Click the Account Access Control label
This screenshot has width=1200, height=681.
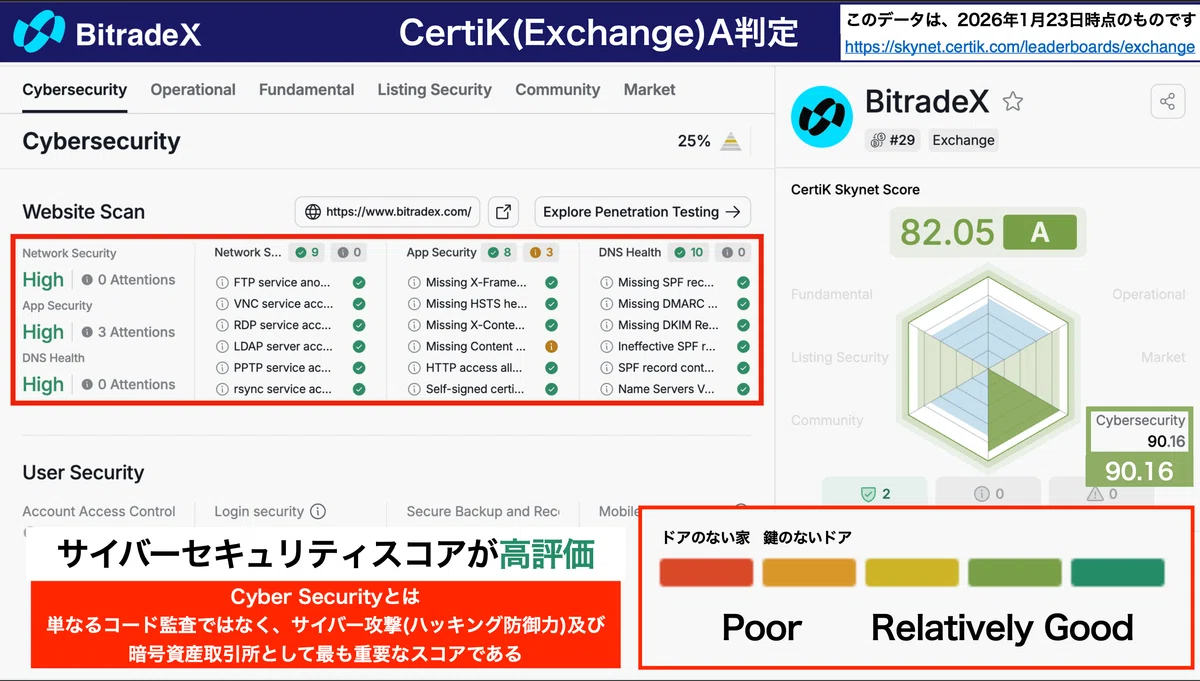[99, 511]
